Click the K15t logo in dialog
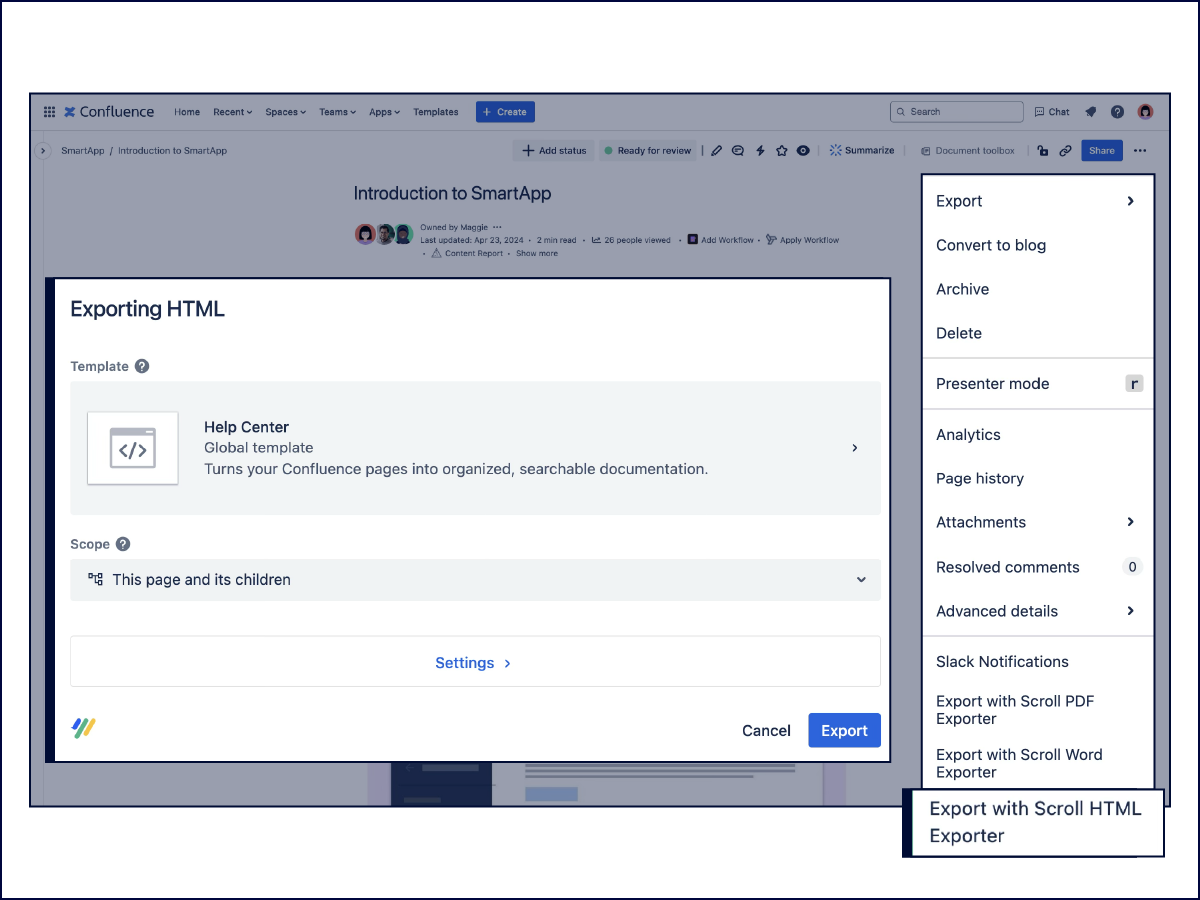1200x900 pixels. pyautogui.click(x=84, y=728)
